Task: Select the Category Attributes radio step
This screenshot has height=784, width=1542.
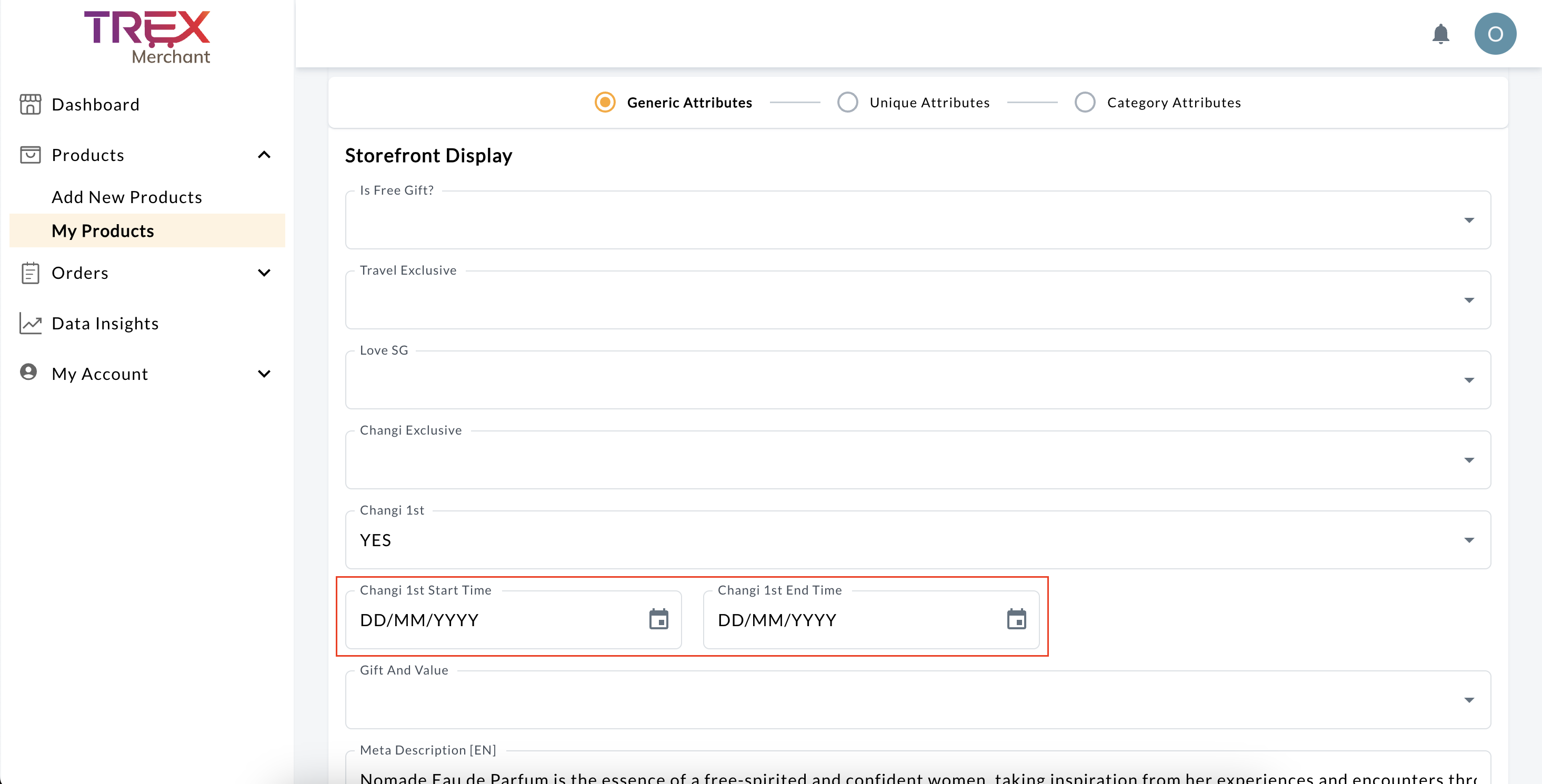Action: [1084, 102]
